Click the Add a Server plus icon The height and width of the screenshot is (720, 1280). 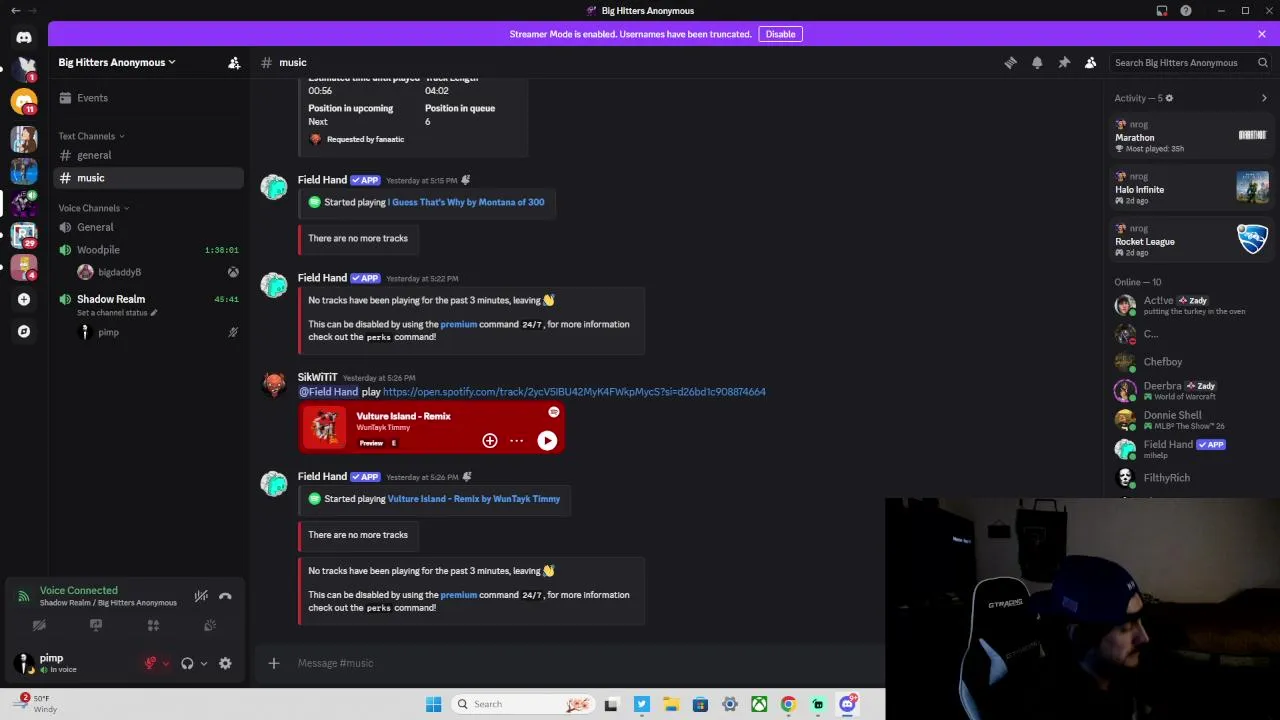pos(24,299)
